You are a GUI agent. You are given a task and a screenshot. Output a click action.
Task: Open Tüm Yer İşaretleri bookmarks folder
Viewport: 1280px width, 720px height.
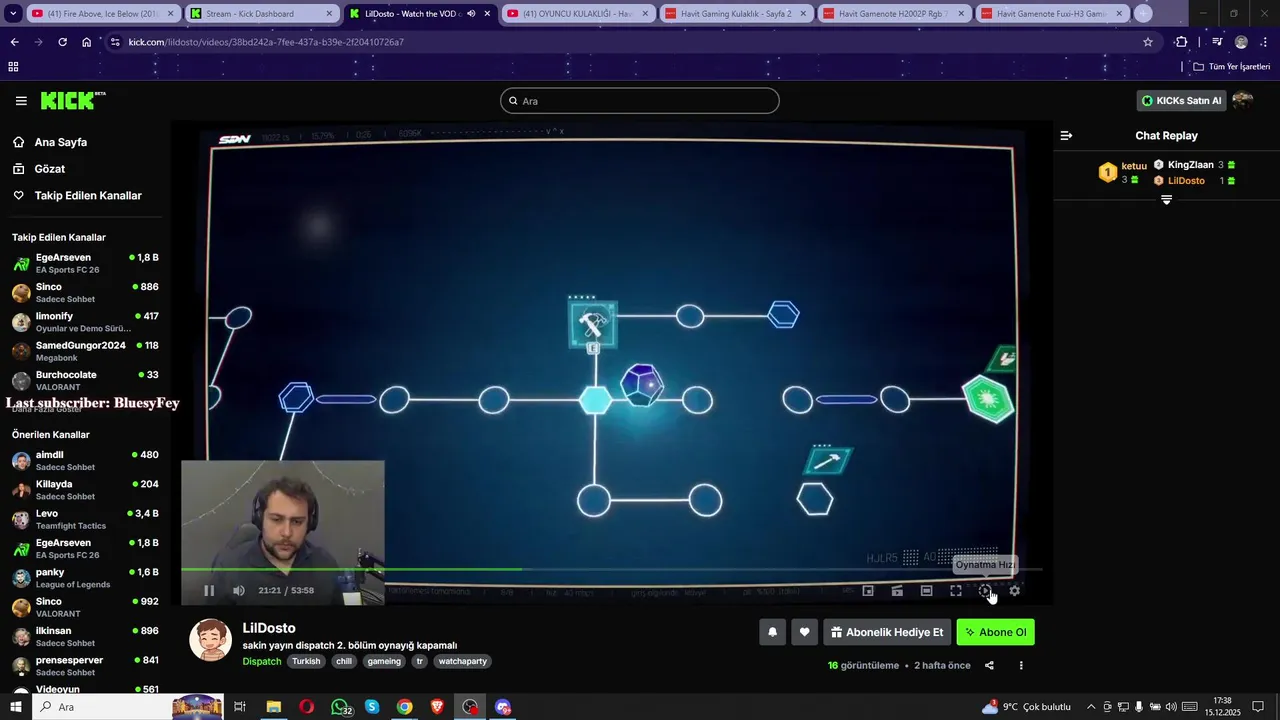tap(1232, 67)
